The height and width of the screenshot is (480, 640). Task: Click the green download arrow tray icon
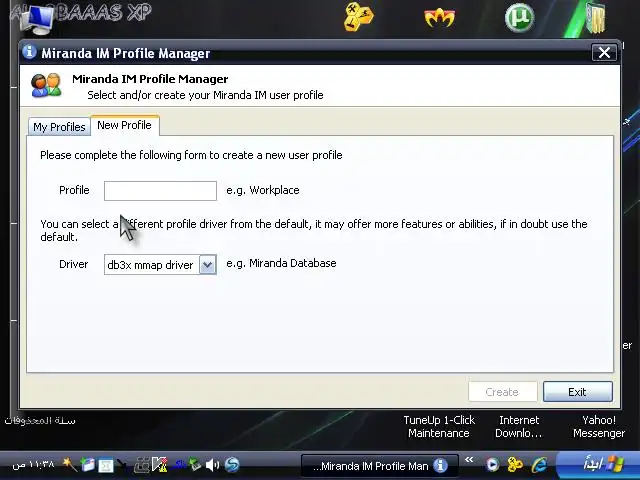point(195,464)
